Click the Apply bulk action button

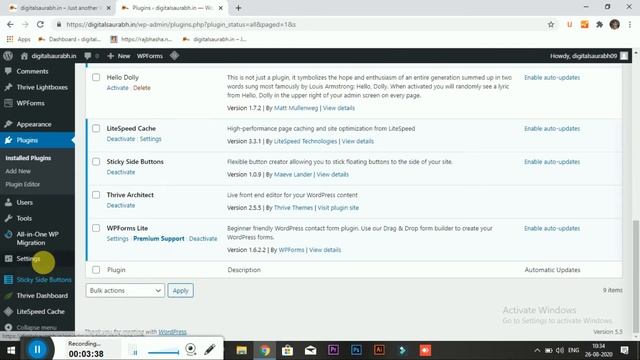pos(180,290)
